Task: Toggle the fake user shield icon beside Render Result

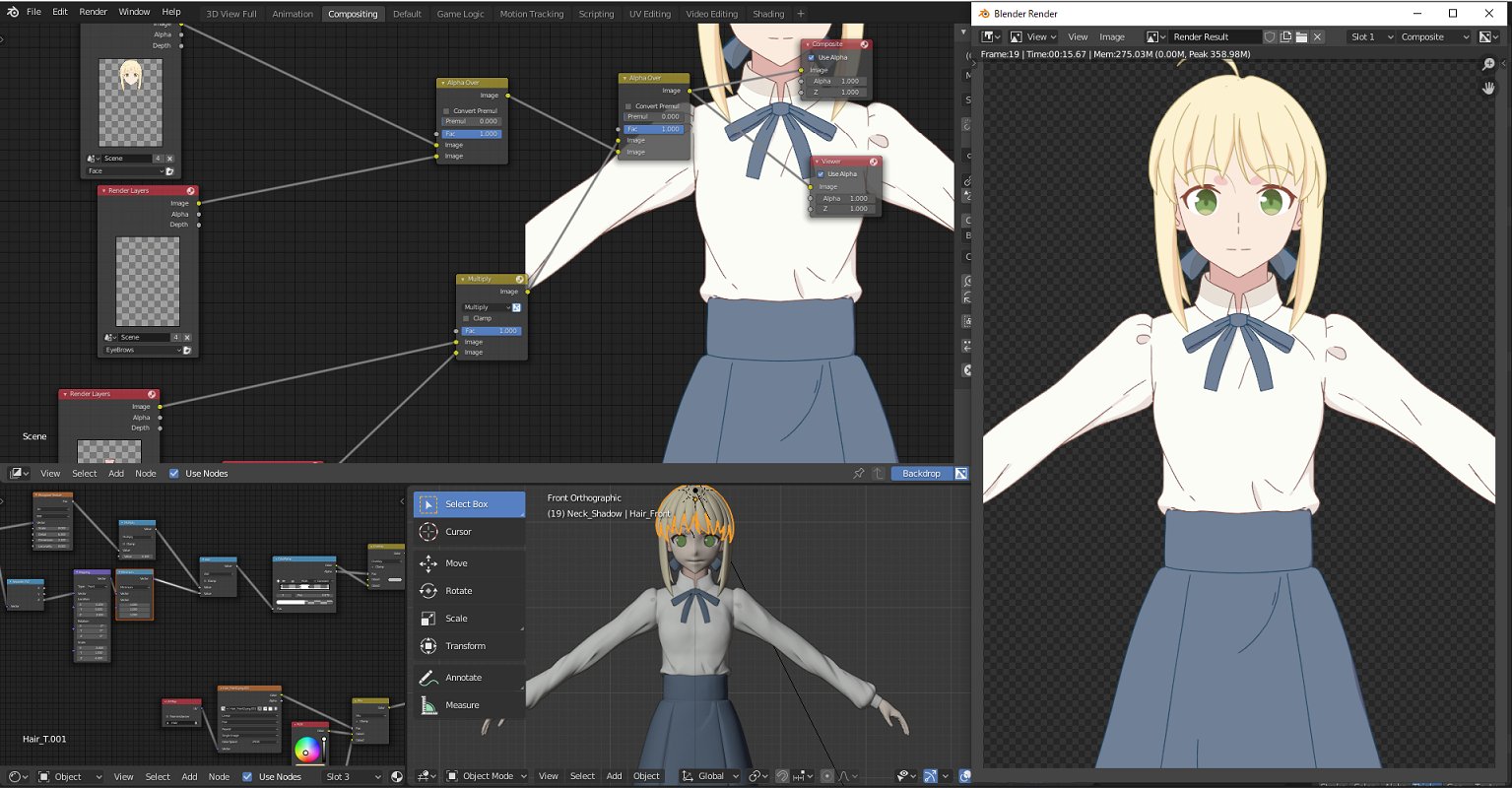Action: coord(1271,36)
